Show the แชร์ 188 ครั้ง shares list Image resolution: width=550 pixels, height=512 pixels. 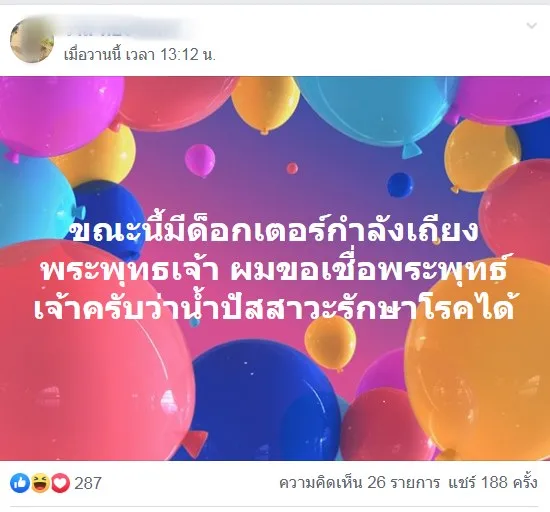(492, 483)
